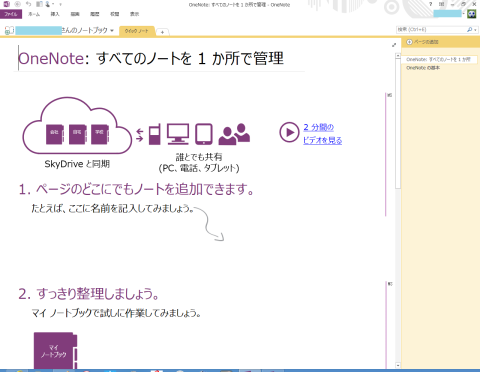Image resolution: width=480 pixels, height=372 pixels.
Task: Click the vertical scrollbar thumb
Action: (x=398, y=123)
